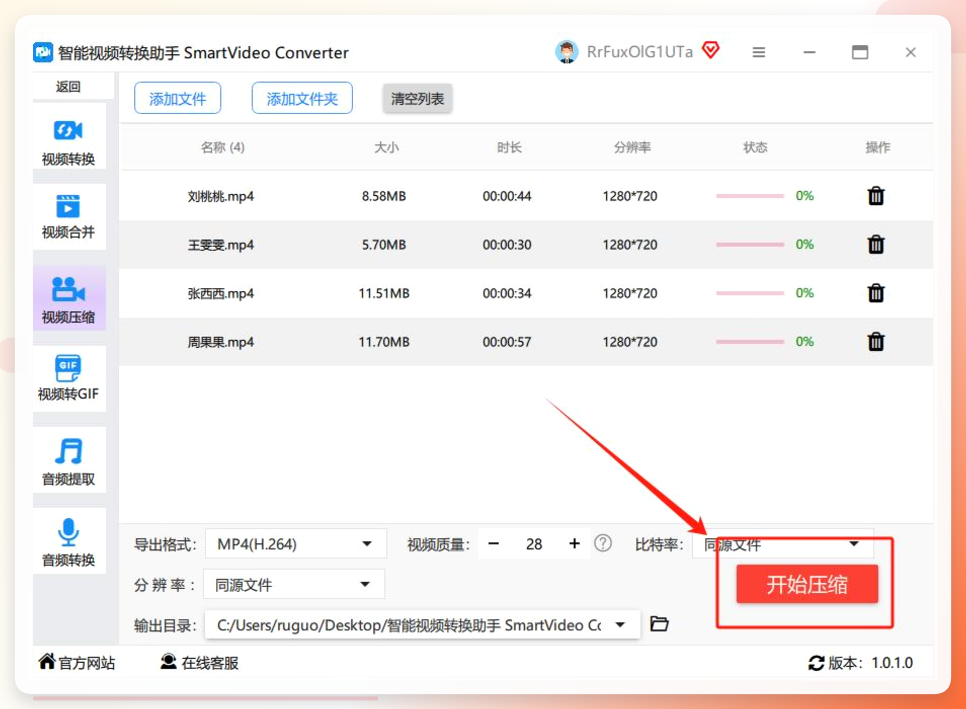Open 在线客服 online support link
The height and width of the screenshot is (709, 966).
coord(199,663)
